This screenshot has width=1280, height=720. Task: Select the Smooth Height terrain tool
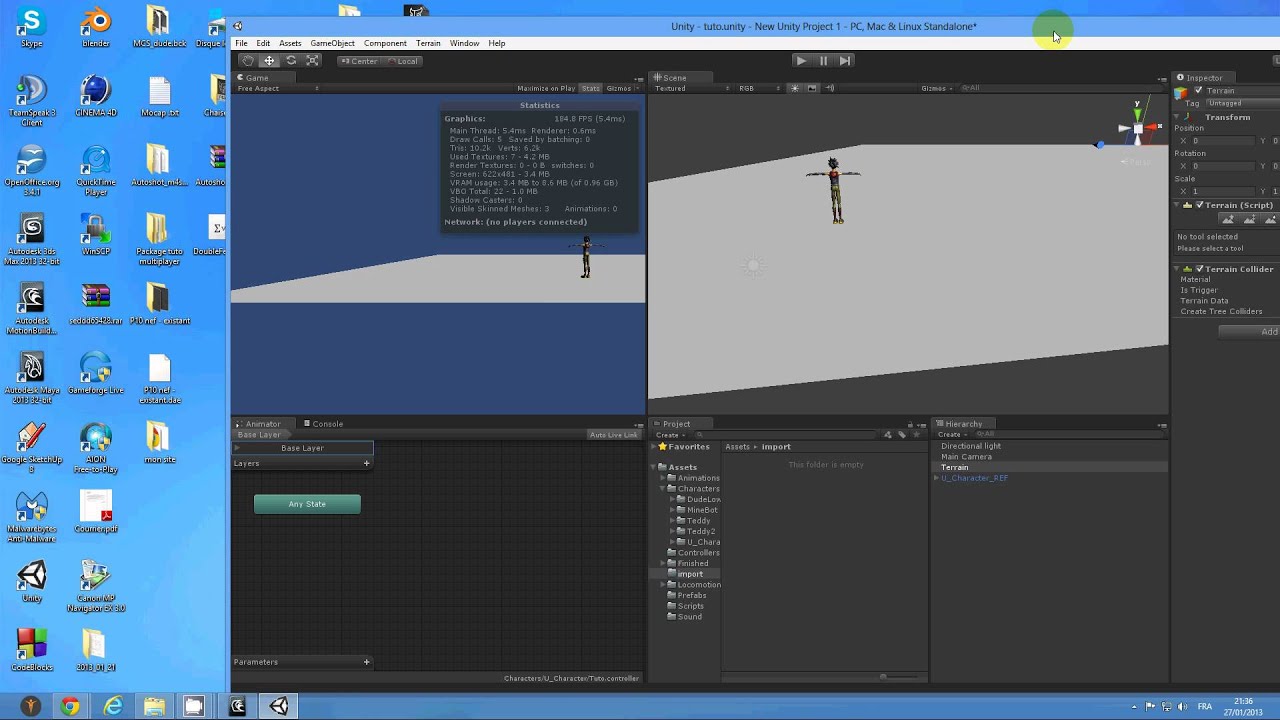click(x=1270, y=219)
